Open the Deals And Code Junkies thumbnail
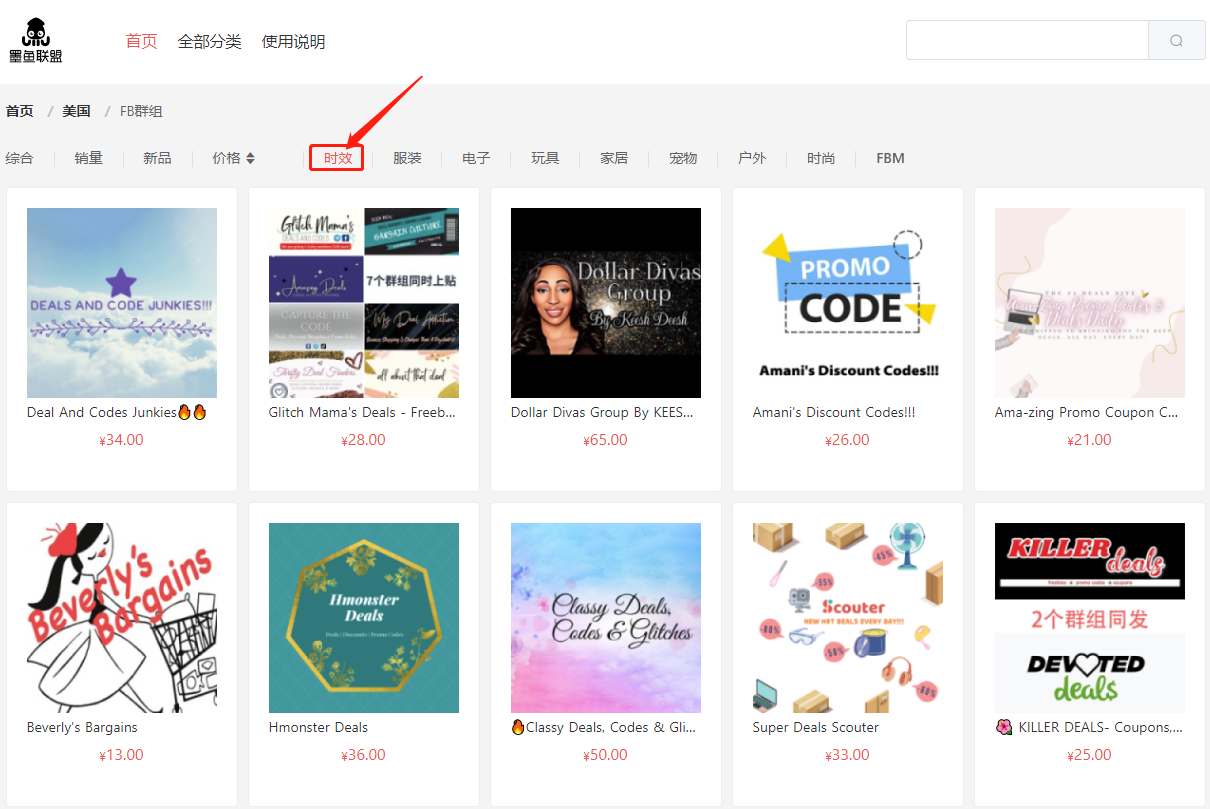The width and height of the screenshot is (1210, 809). 122,303
